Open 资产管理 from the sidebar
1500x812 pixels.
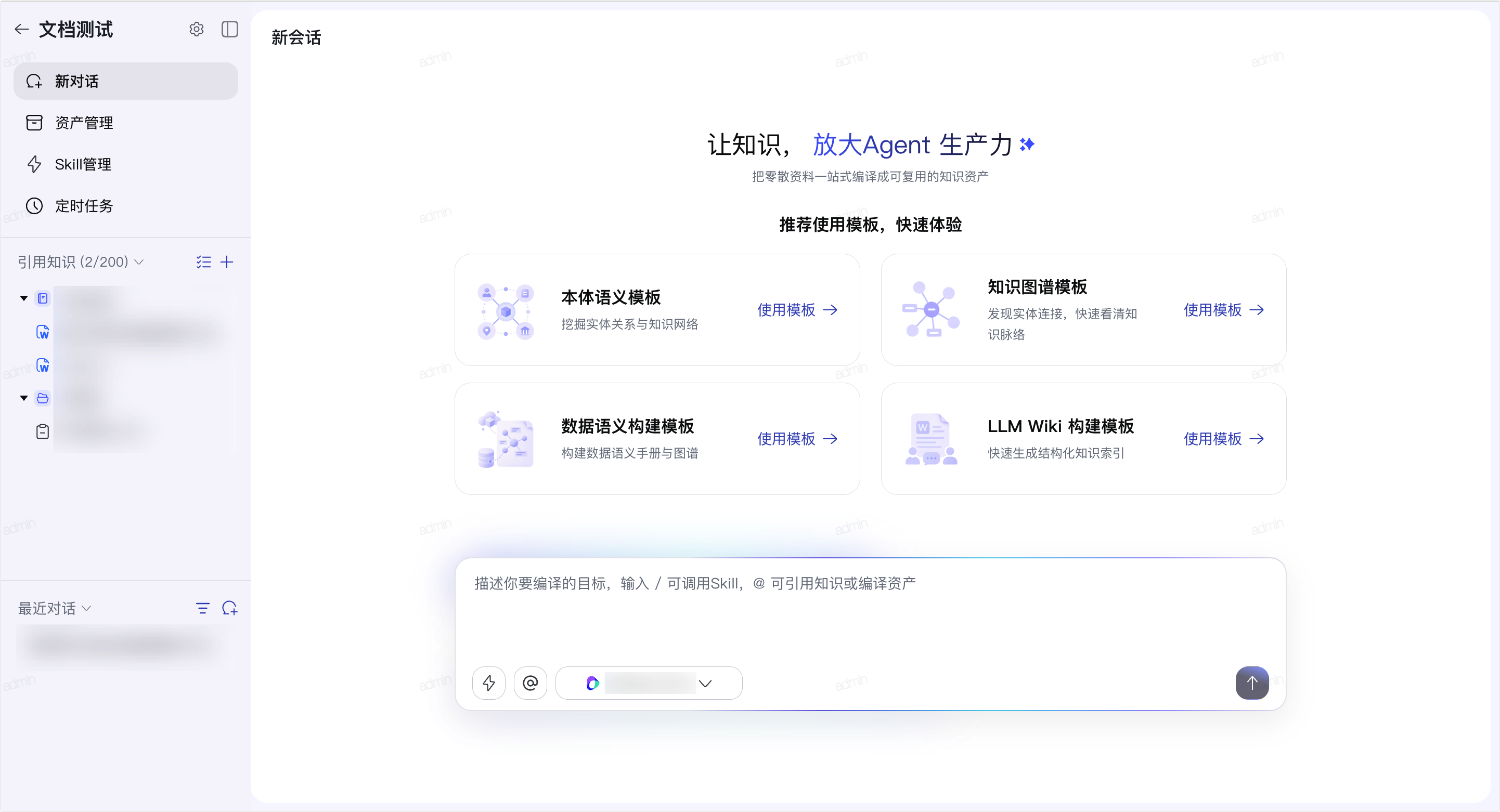click(x=126, y=122)
